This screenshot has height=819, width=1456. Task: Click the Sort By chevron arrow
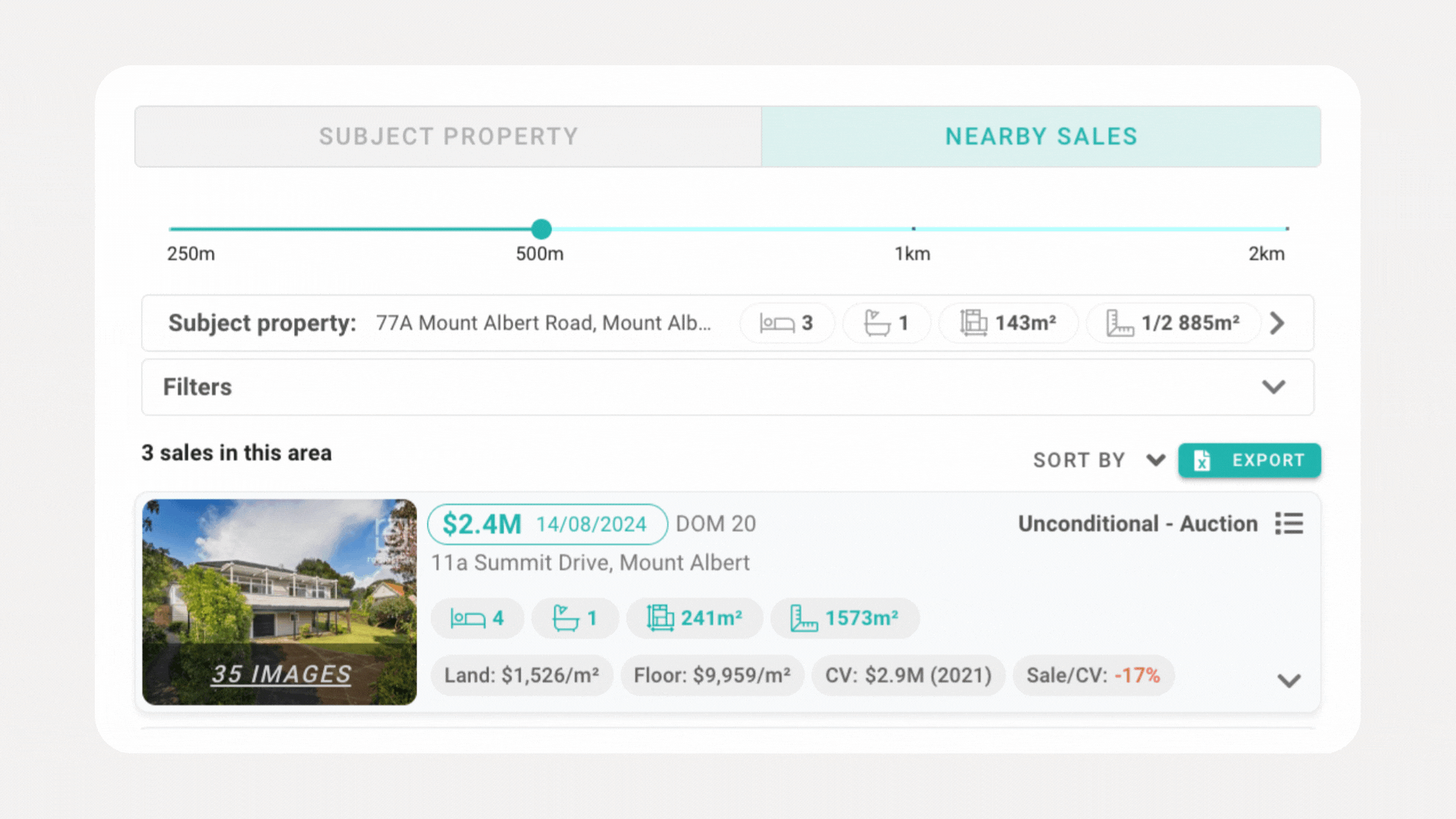point(1156,460)
